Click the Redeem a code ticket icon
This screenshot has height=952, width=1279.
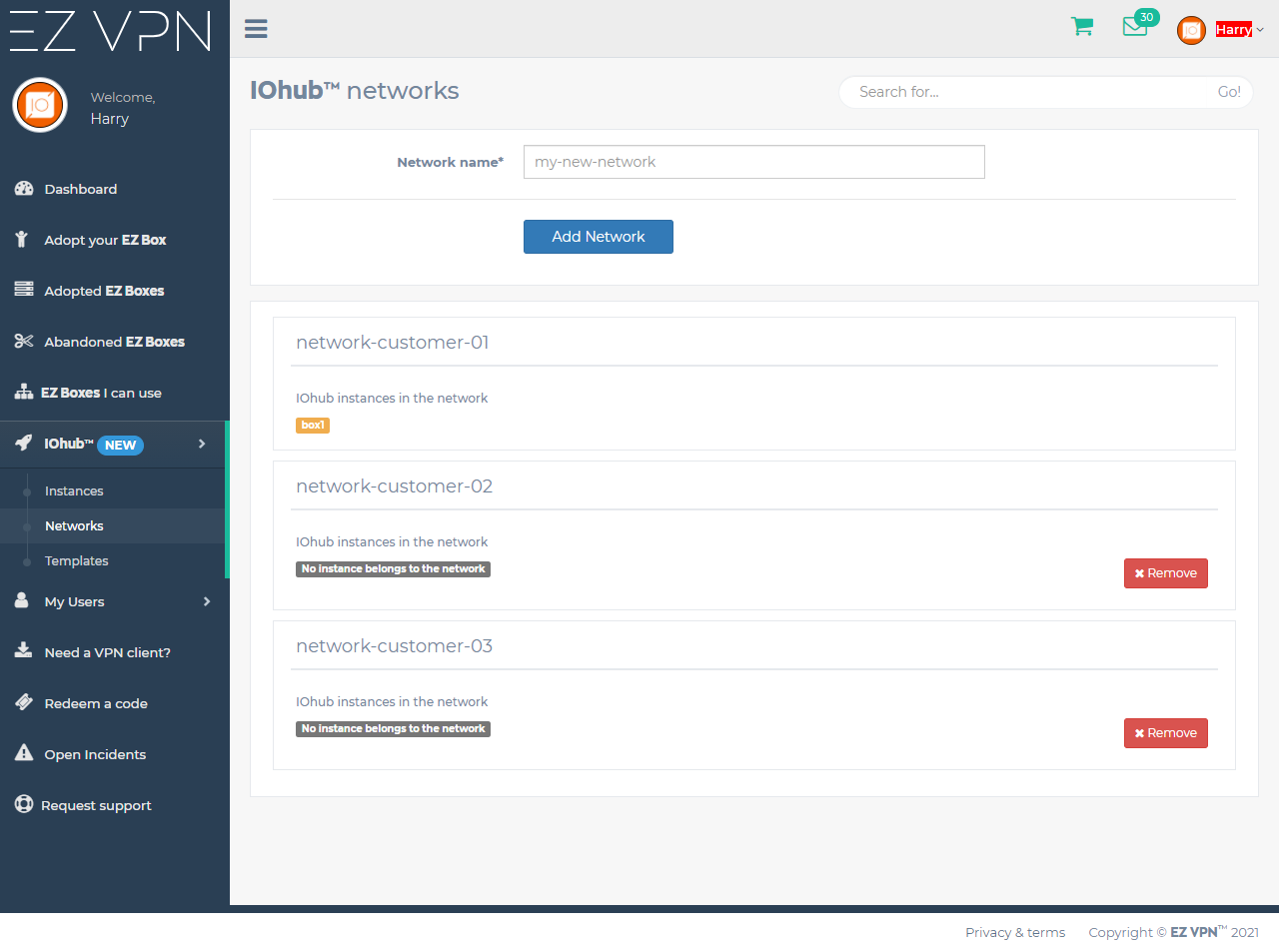tap(24, 702)
